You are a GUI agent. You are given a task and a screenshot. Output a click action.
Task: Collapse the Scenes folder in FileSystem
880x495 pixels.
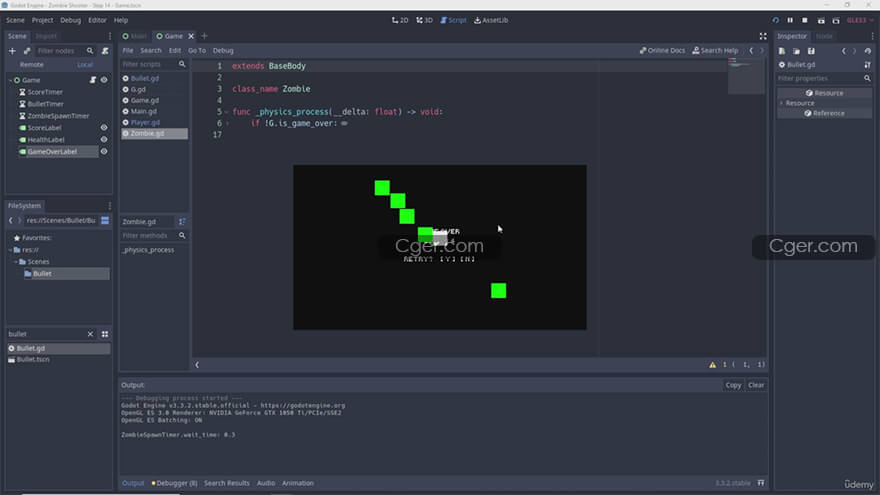click(x=17, y=262)
